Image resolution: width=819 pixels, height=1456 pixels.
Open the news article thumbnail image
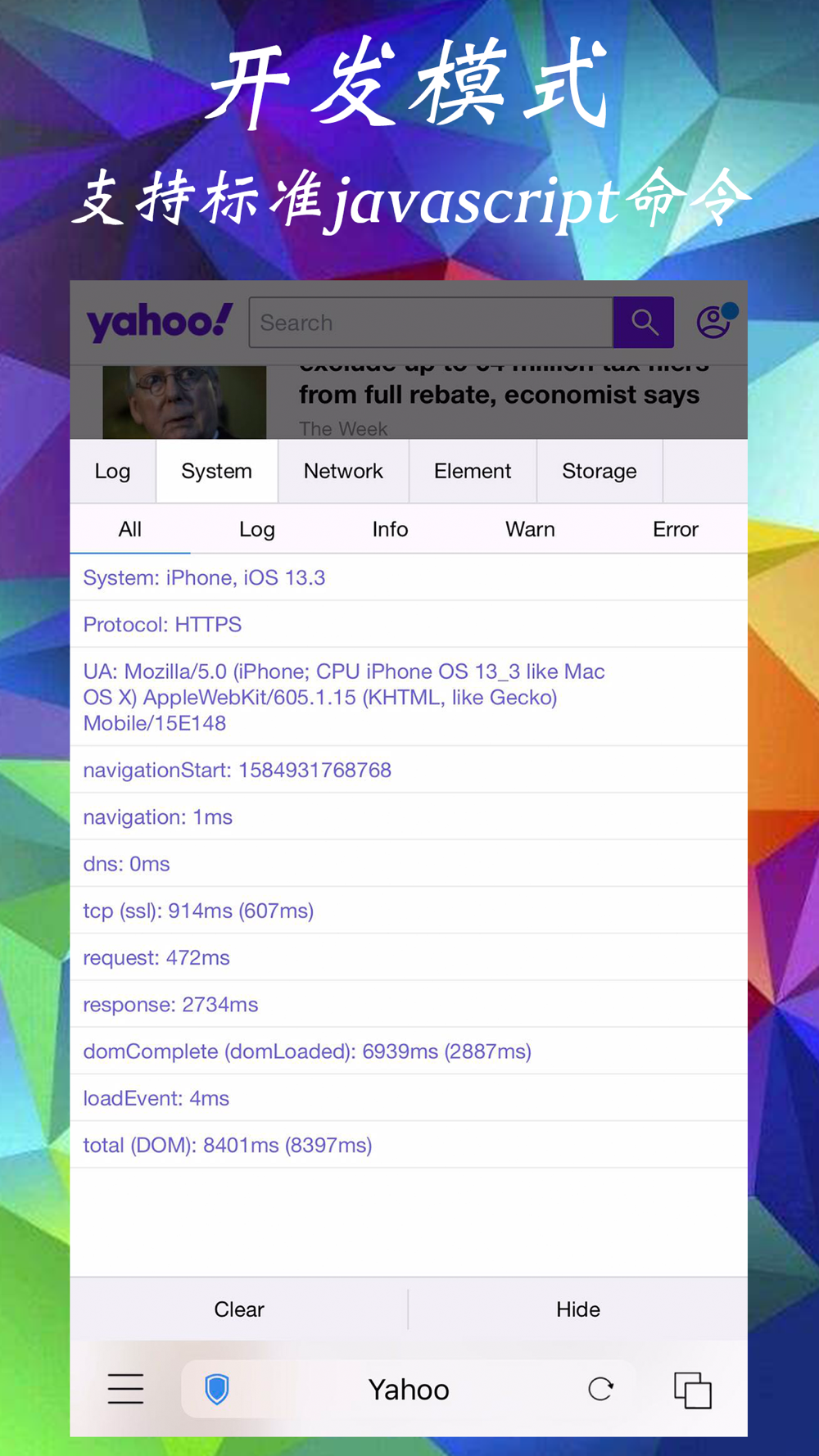(x=184, y=402)
